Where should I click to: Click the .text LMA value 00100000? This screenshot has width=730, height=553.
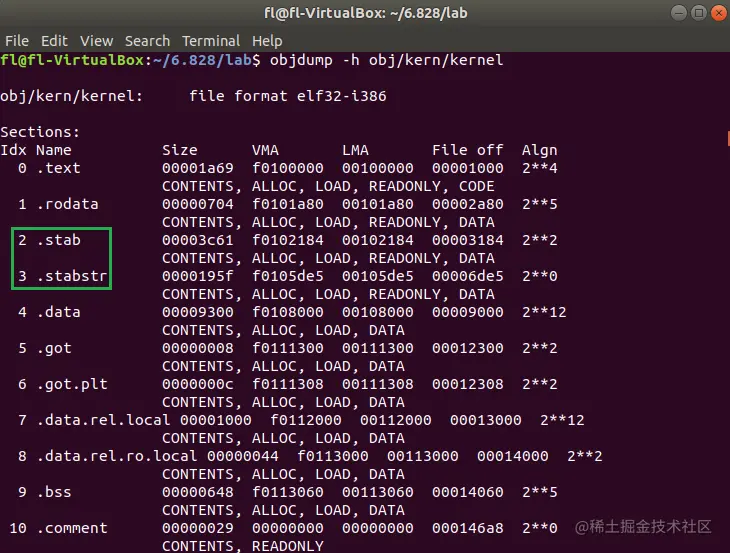378,168
